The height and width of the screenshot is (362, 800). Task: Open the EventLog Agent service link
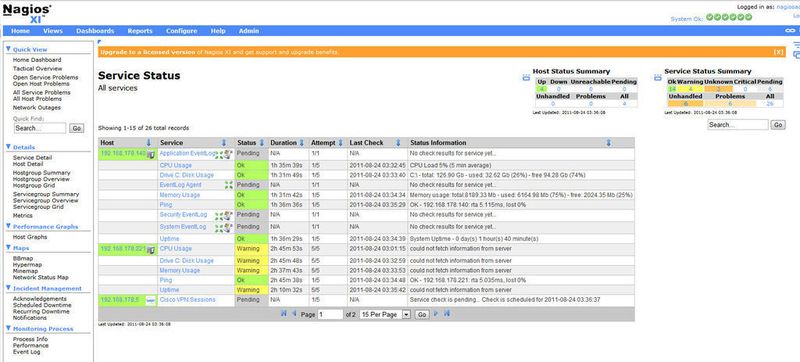pyautogui.click(x=181, y=185)
